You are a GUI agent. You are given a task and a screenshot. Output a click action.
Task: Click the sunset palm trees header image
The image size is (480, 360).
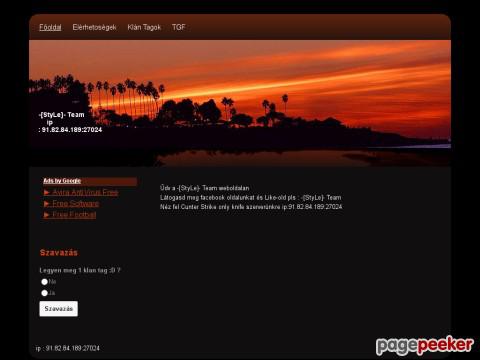[x=240, y=103]
